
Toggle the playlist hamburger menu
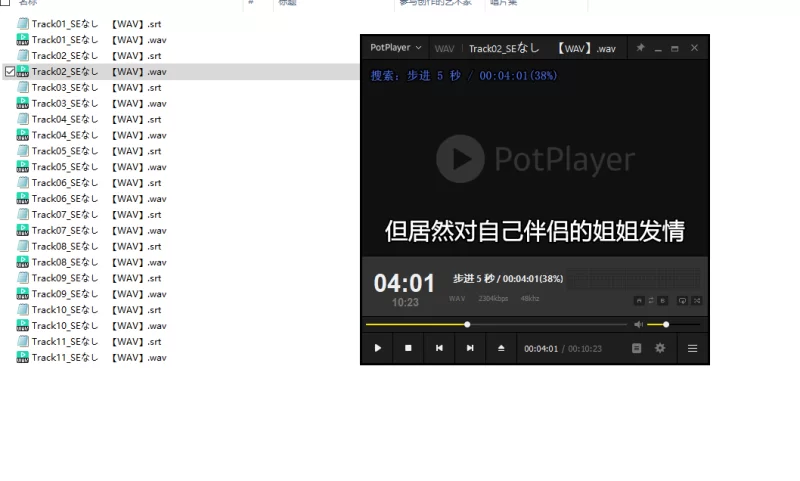pos(692,348)
